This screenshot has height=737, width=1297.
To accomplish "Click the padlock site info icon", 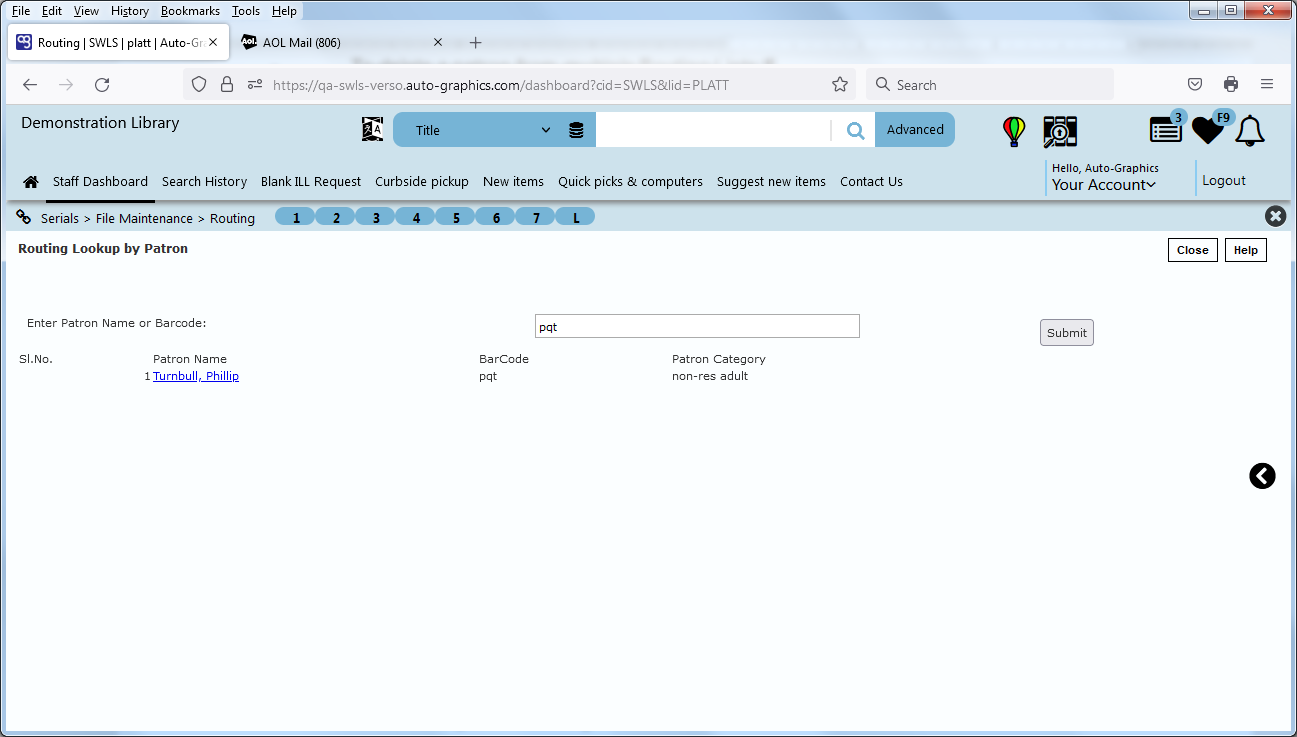I will click(227, 85).
